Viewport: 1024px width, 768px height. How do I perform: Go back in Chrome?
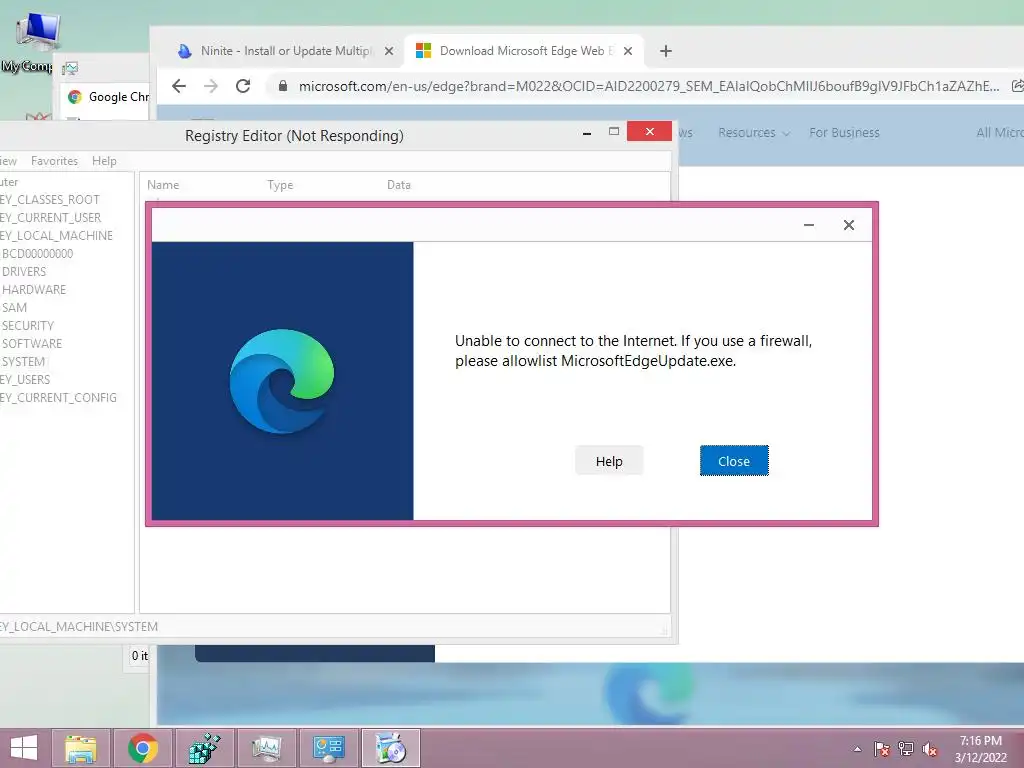(179, 86)
